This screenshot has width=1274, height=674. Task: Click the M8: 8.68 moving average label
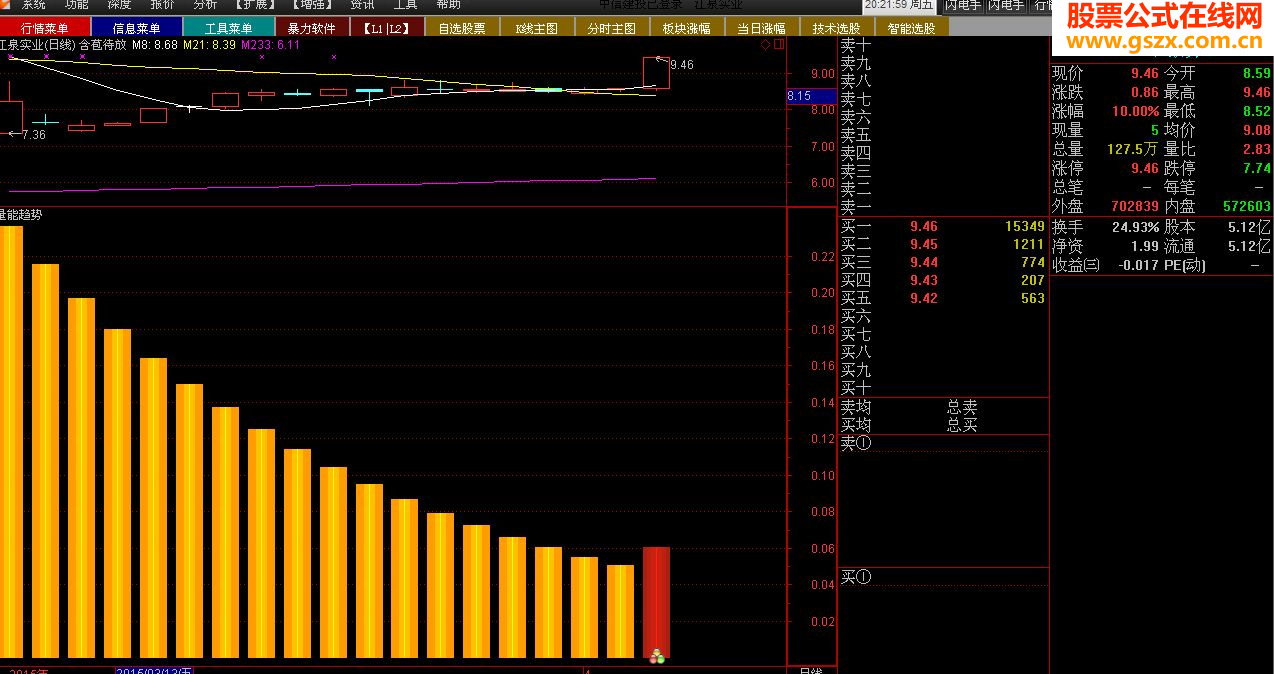(x=155, y=45)
